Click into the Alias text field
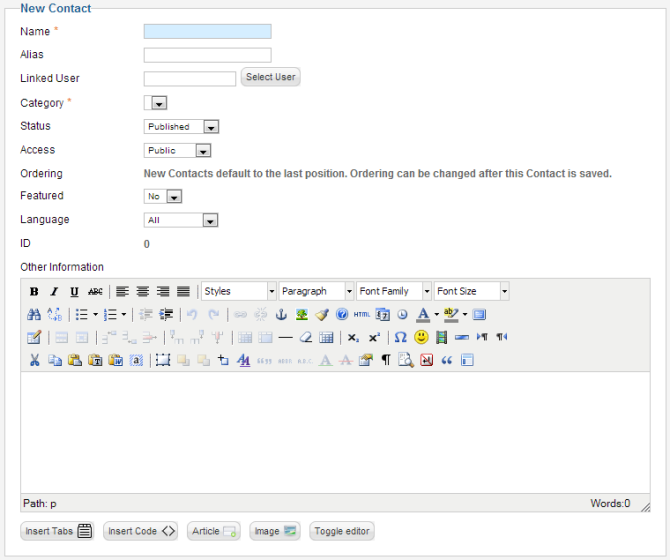670x560 pixels. coord(207,55)
